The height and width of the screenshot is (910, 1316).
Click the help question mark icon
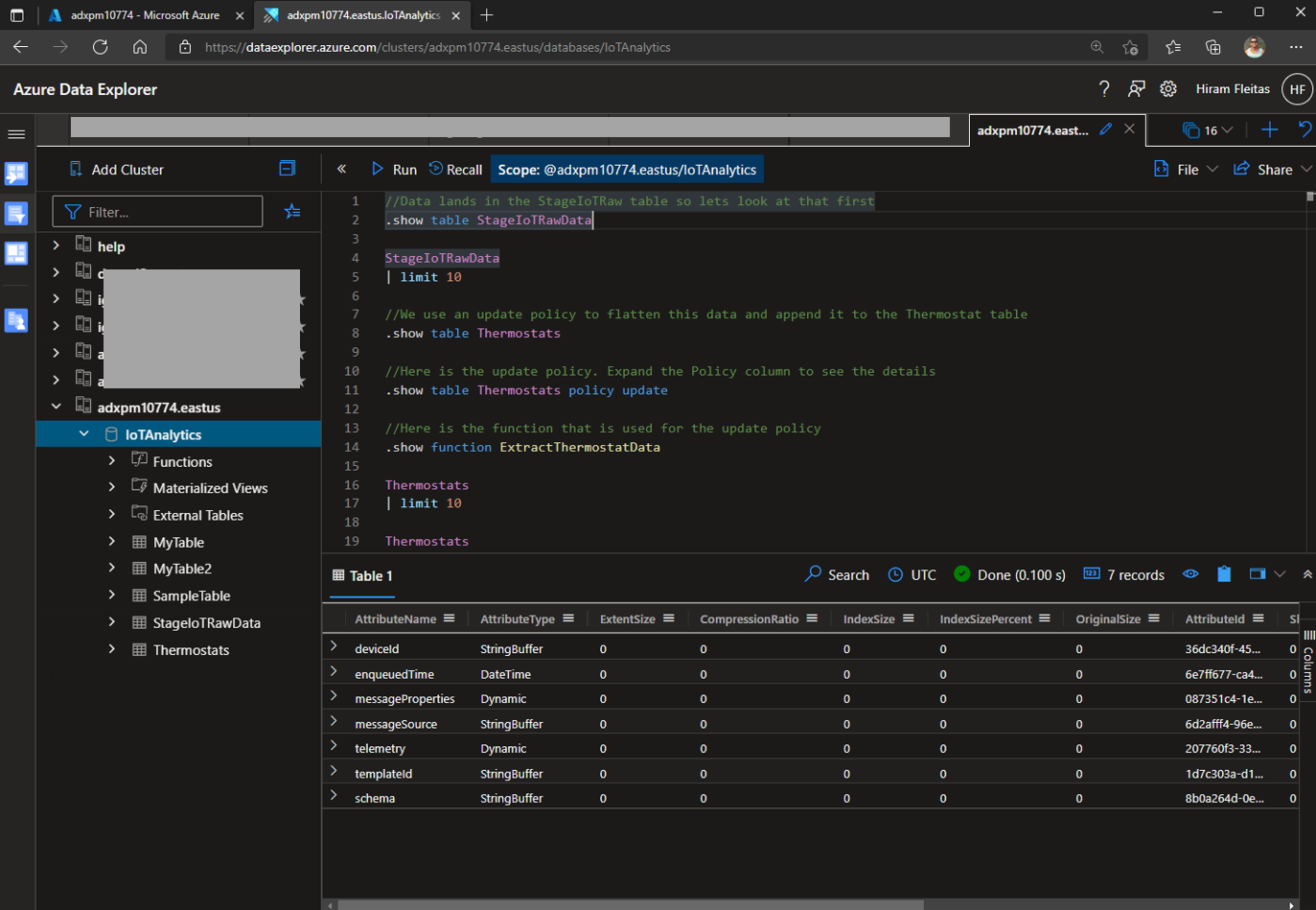(x=1104, y=89)
